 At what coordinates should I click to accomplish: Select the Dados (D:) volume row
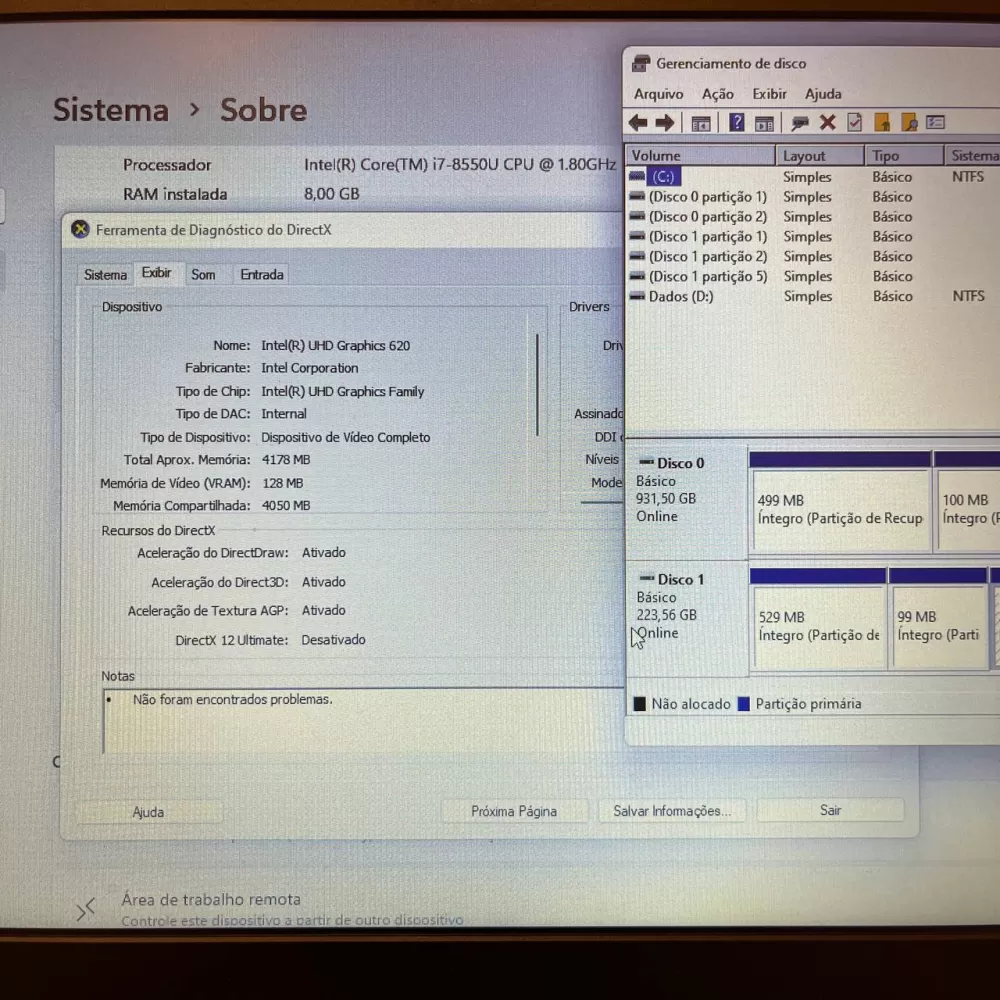(x=680, y=297)
